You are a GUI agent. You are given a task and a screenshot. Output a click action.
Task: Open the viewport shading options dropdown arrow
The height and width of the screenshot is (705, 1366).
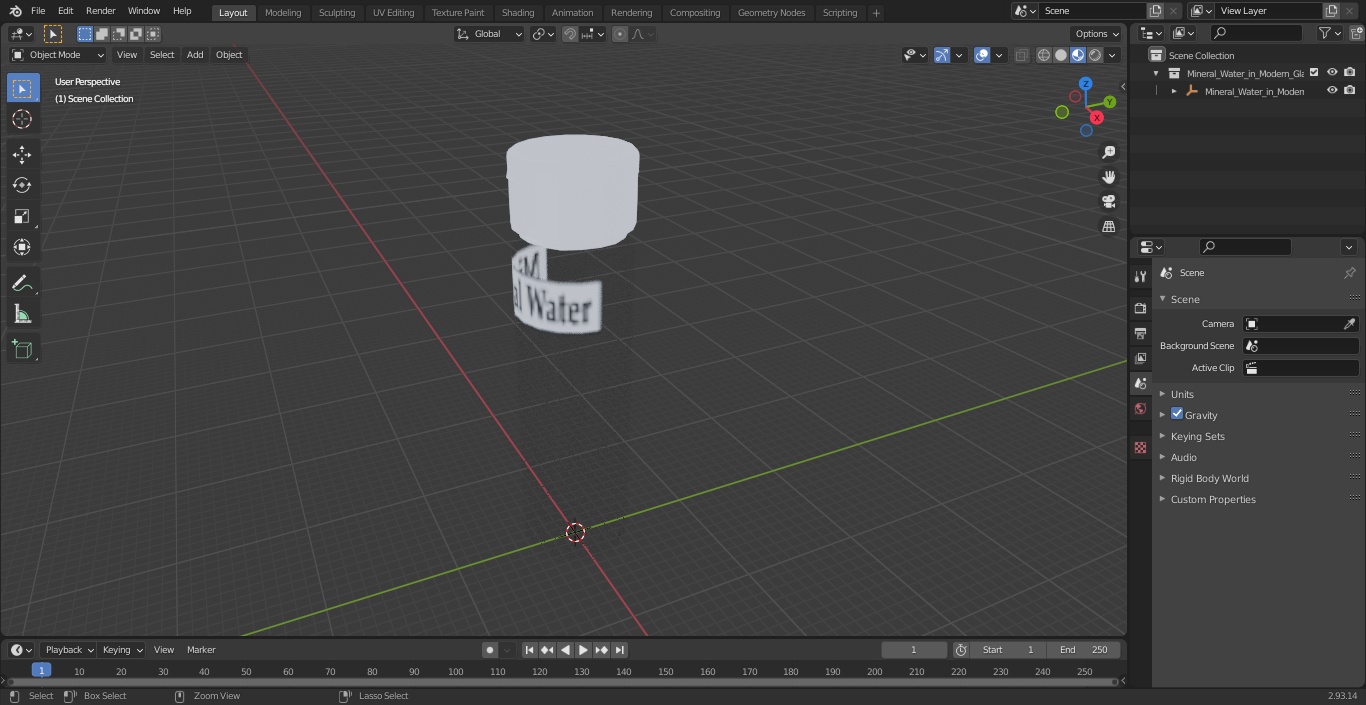tap(1112, 55)
